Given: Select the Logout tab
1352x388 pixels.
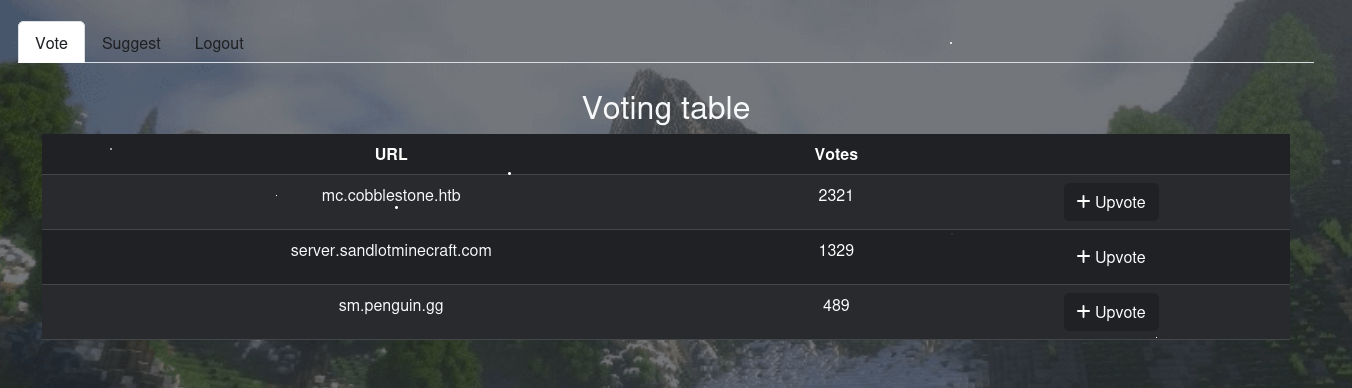Looking at the screenshot, I should 219,43.
